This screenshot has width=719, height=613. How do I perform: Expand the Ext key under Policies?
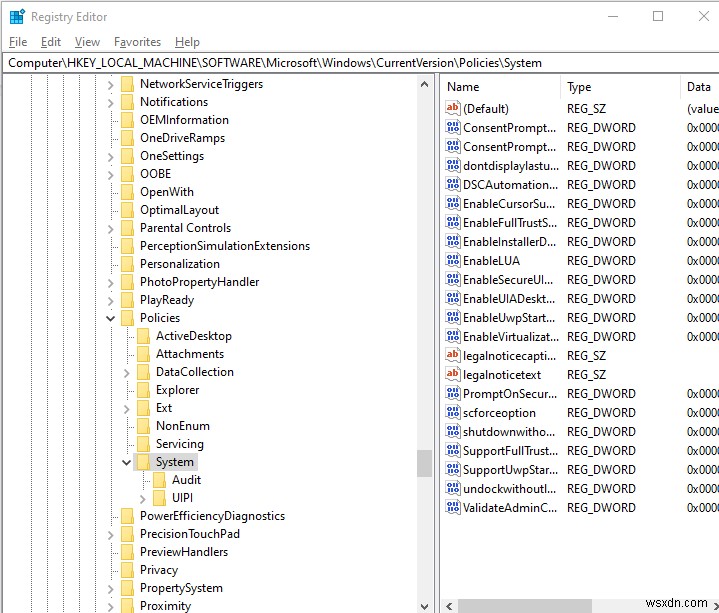click(127, 409)
